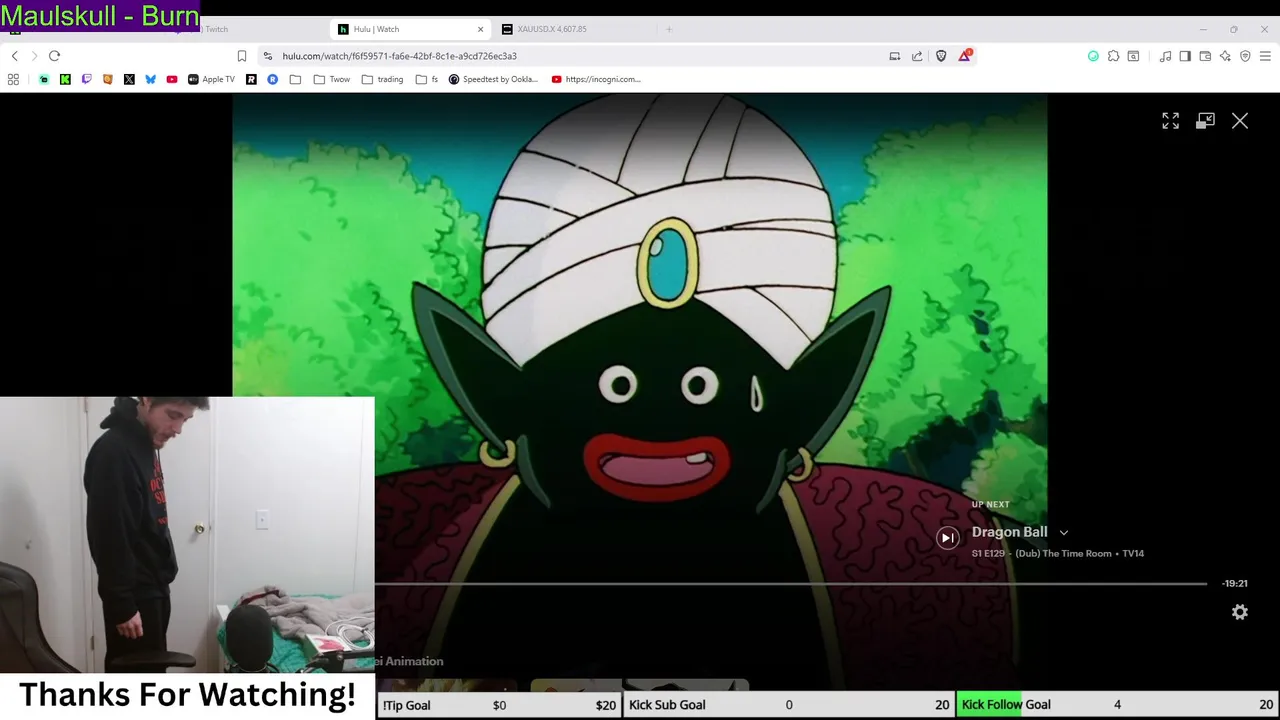Expand the Twow bookmarks folder
1280x720 pixels.
[332, 79]
